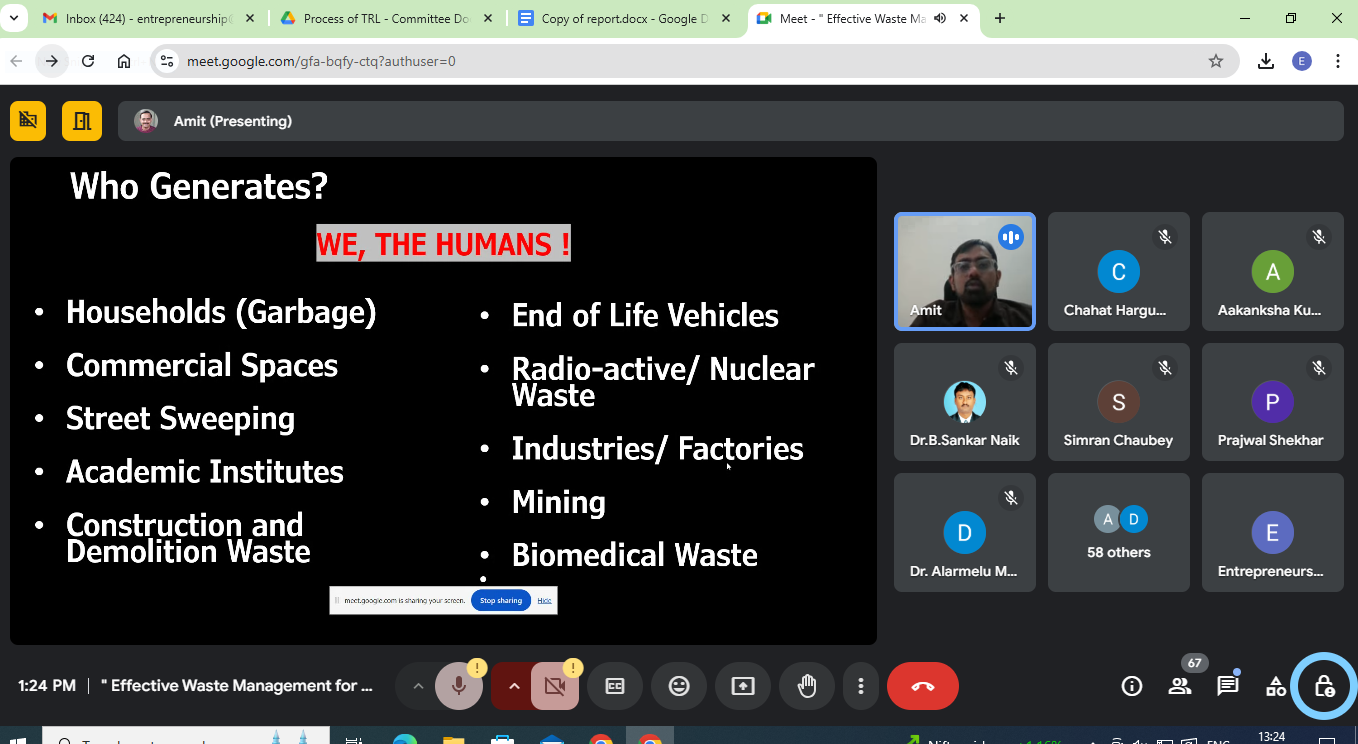Expand audio settings chevron beside microphone
This screenshot has width=1358, height=744.
pos(418,686)
